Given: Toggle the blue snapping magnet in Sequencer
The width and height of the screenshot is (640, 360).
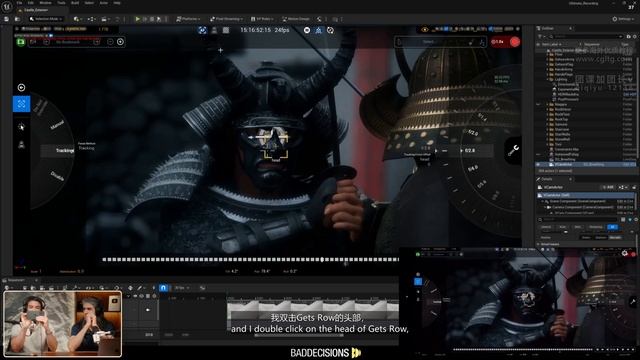Looking at the screenshot, I should coord(163,288).
